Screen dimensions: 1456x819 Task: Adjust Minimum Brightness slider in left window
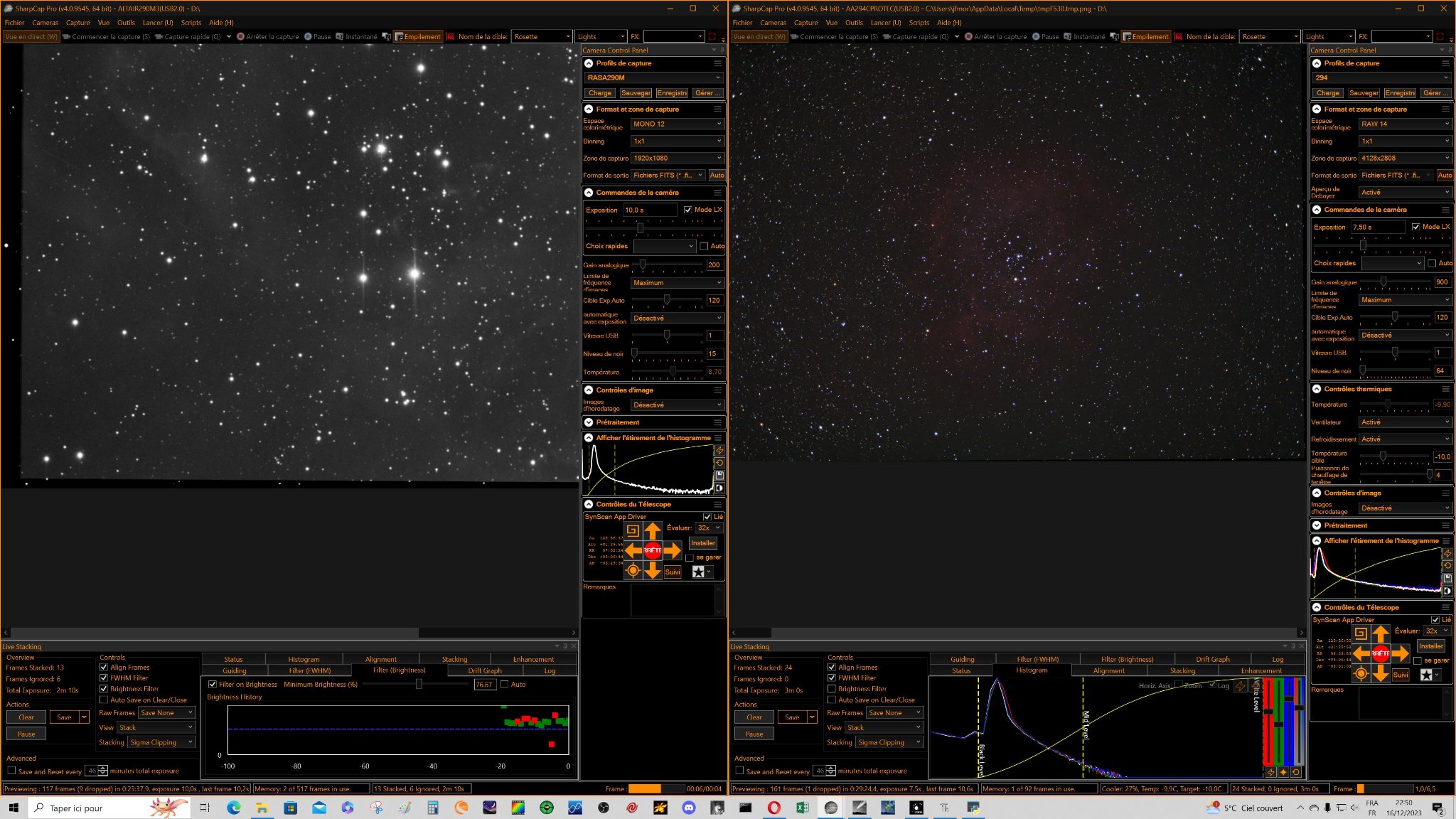click(418, 685)
